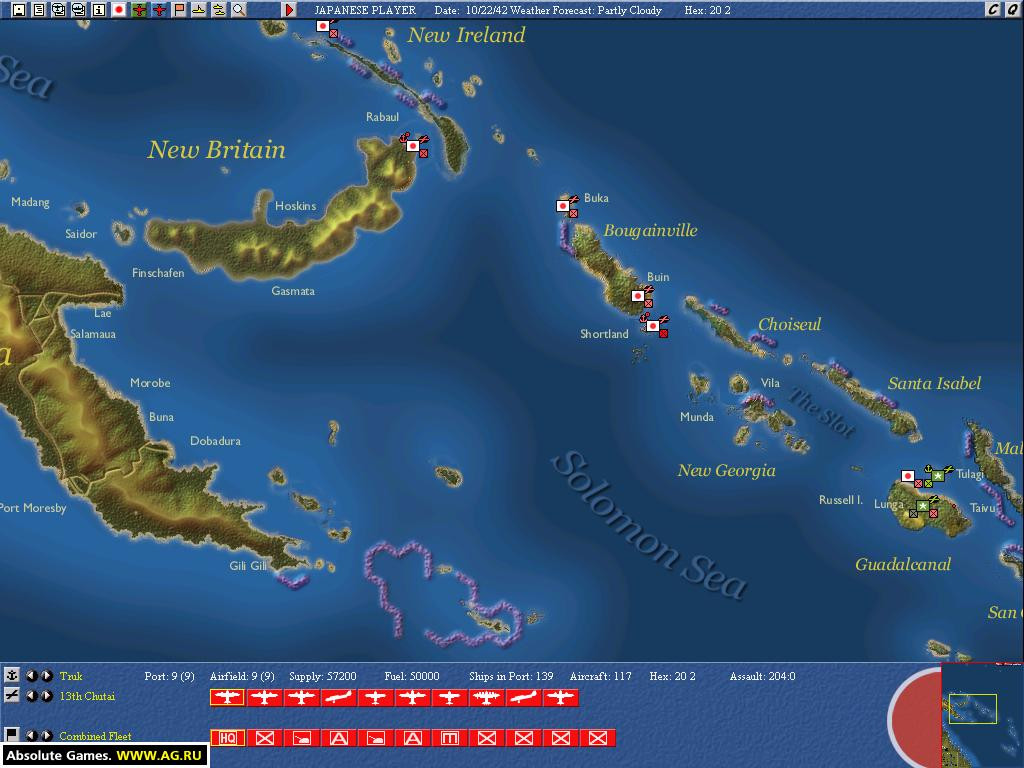Select the four-engine bomber aircraft tile
This screenshot has width=1024, height=768.
pyautogui.click(x=486, y=697)
